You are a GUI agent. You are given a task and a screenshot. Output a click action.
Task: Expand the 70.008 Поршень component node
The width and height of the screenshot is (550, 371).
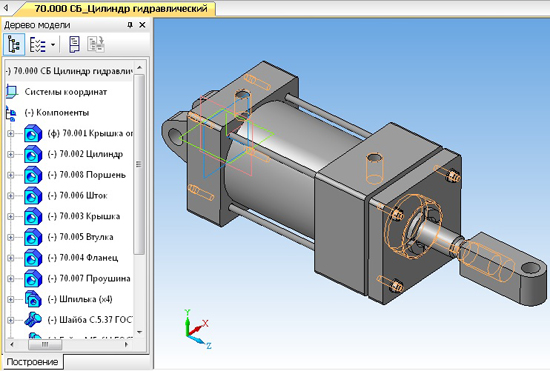coord(11,175)
